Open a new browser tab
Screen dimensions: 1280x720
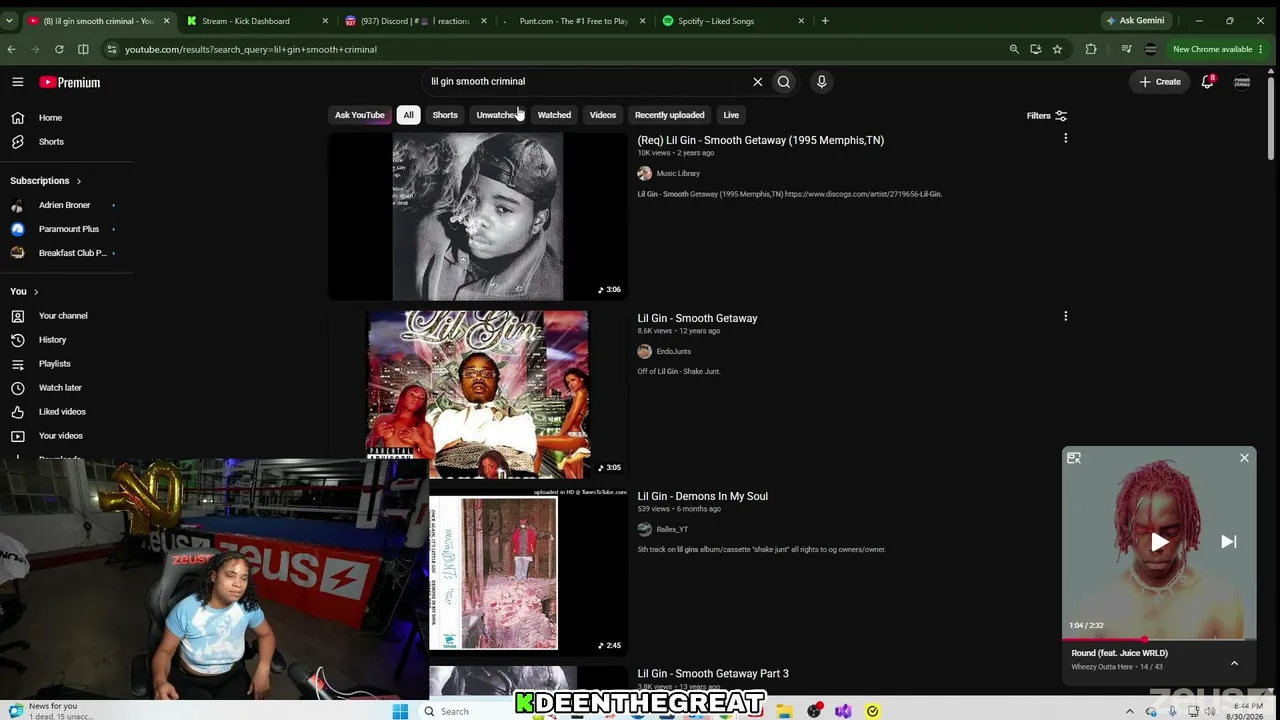pos(825,21)
